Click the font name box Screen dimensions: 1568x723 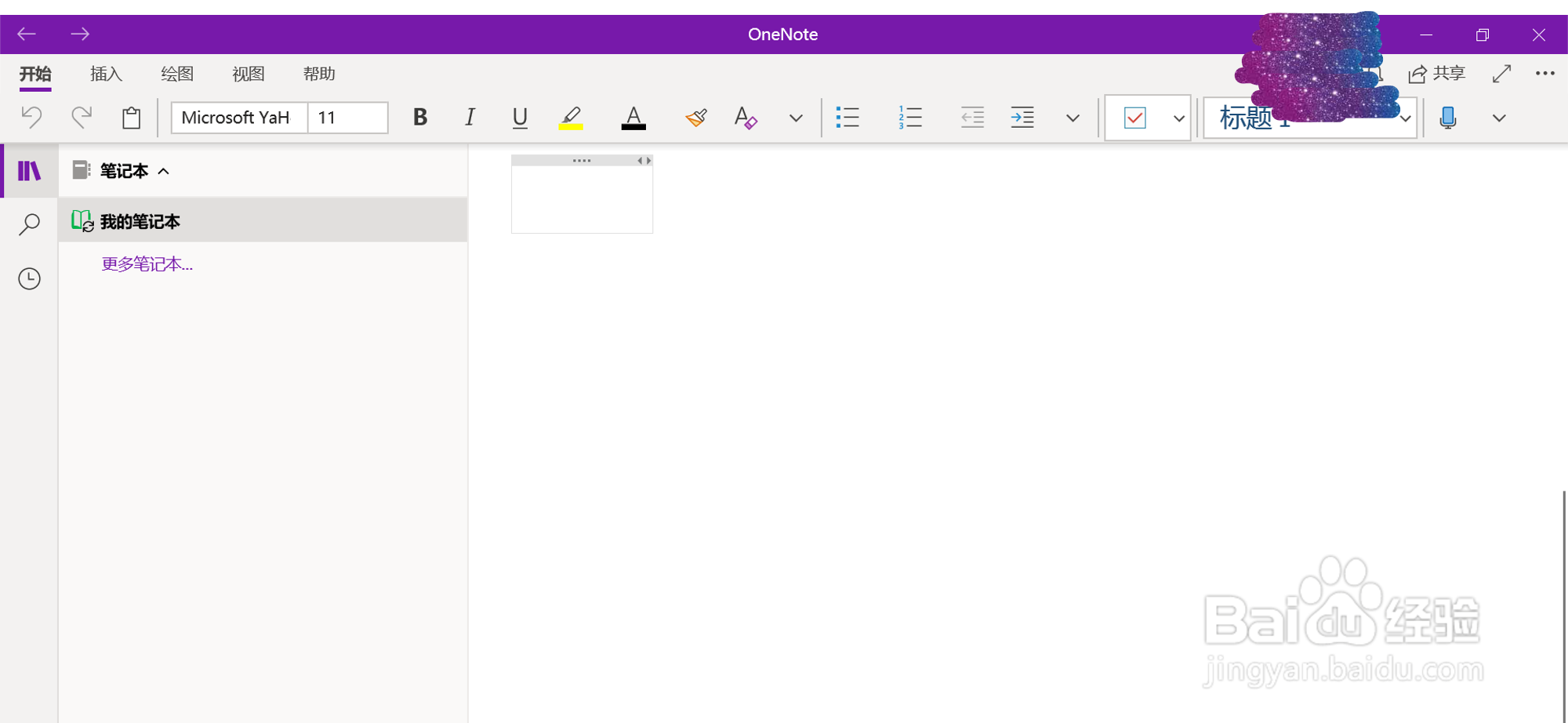(x=239, y=118)
